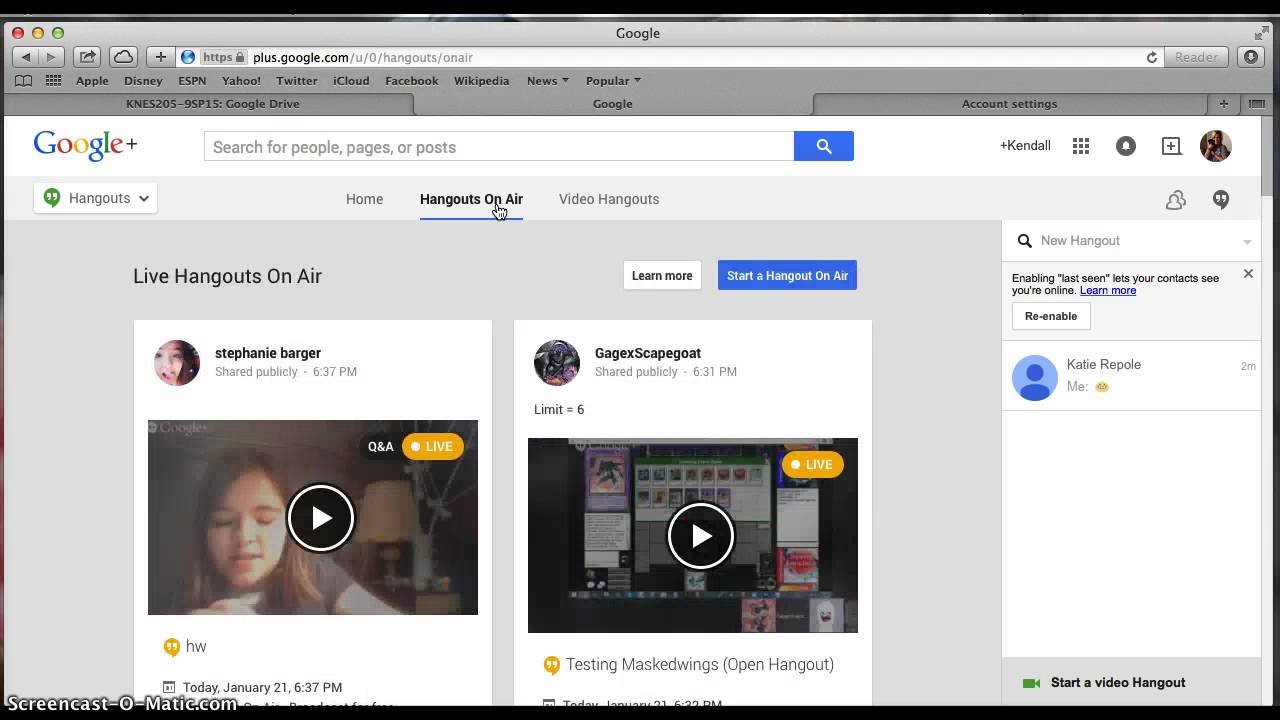
Task: Open the Facebook bookmark
Action: pyautogui.click(x=412, y=81)
